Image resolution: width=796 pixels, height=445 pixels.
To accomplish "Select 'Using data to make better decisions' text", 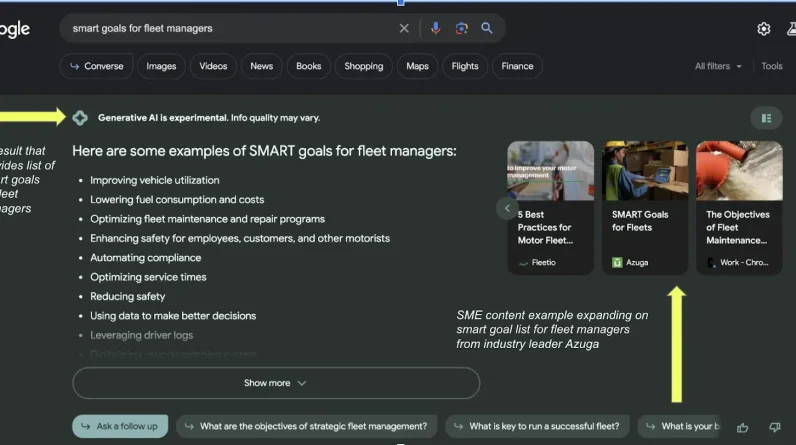I will pyautogui.click(x=173, y=316).
